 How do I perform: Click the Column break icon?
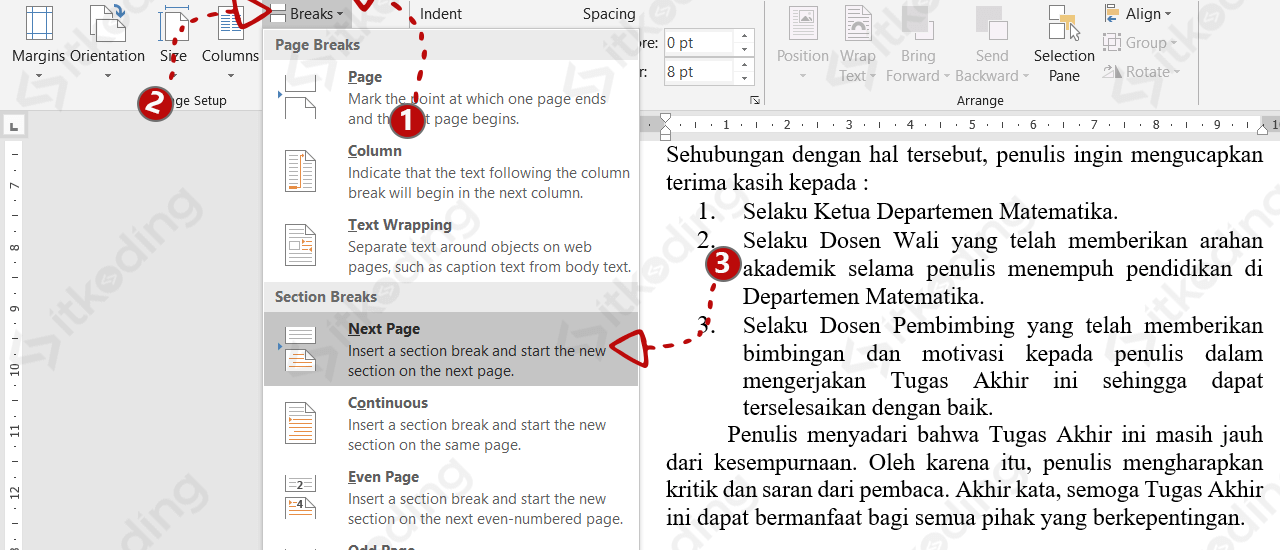[300, 171]
